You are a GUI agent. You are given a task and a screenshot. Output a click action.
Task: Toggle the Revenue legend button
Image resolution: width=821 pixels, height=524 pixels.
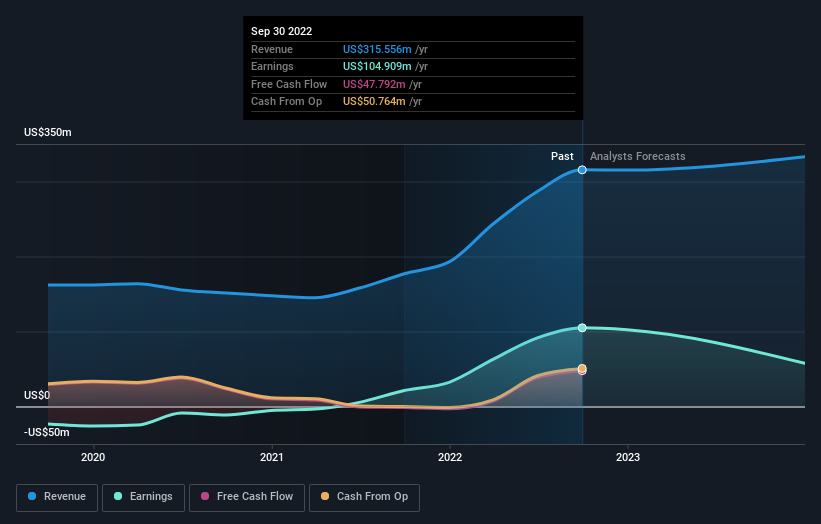(57, 497)
